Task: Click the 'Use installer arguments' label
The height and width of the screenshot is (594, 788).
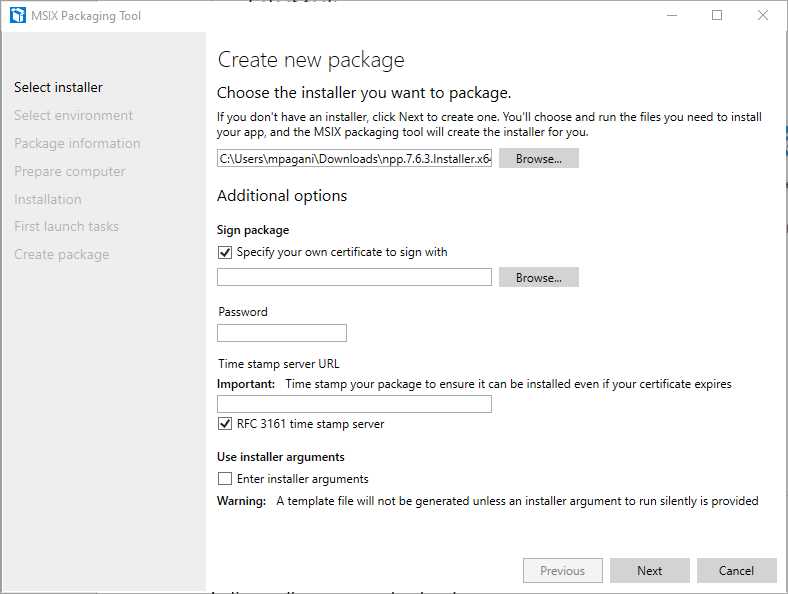Action: tap(280, 457)
